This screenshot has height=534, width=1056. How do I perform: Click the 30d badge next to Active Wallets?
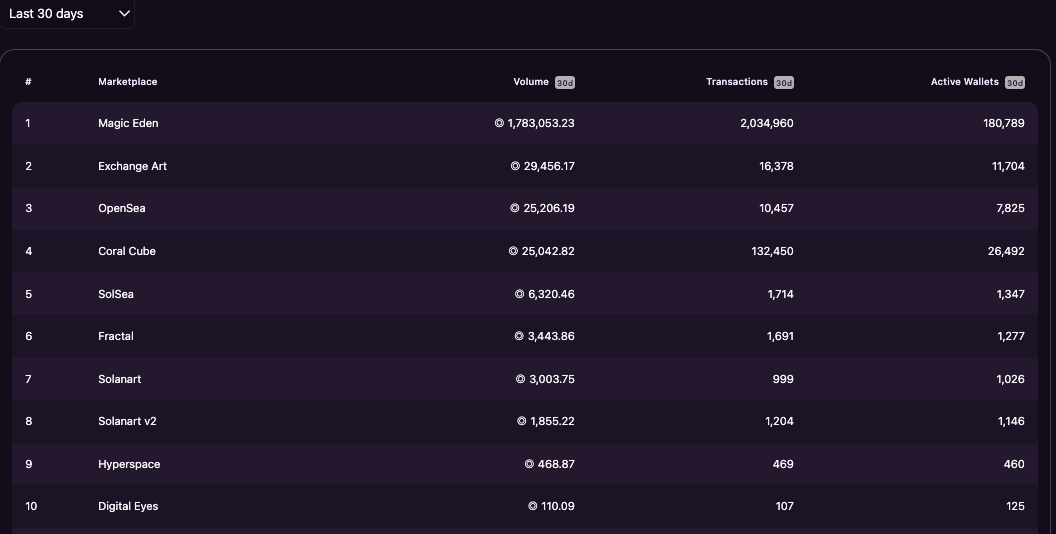(1014, 83)
